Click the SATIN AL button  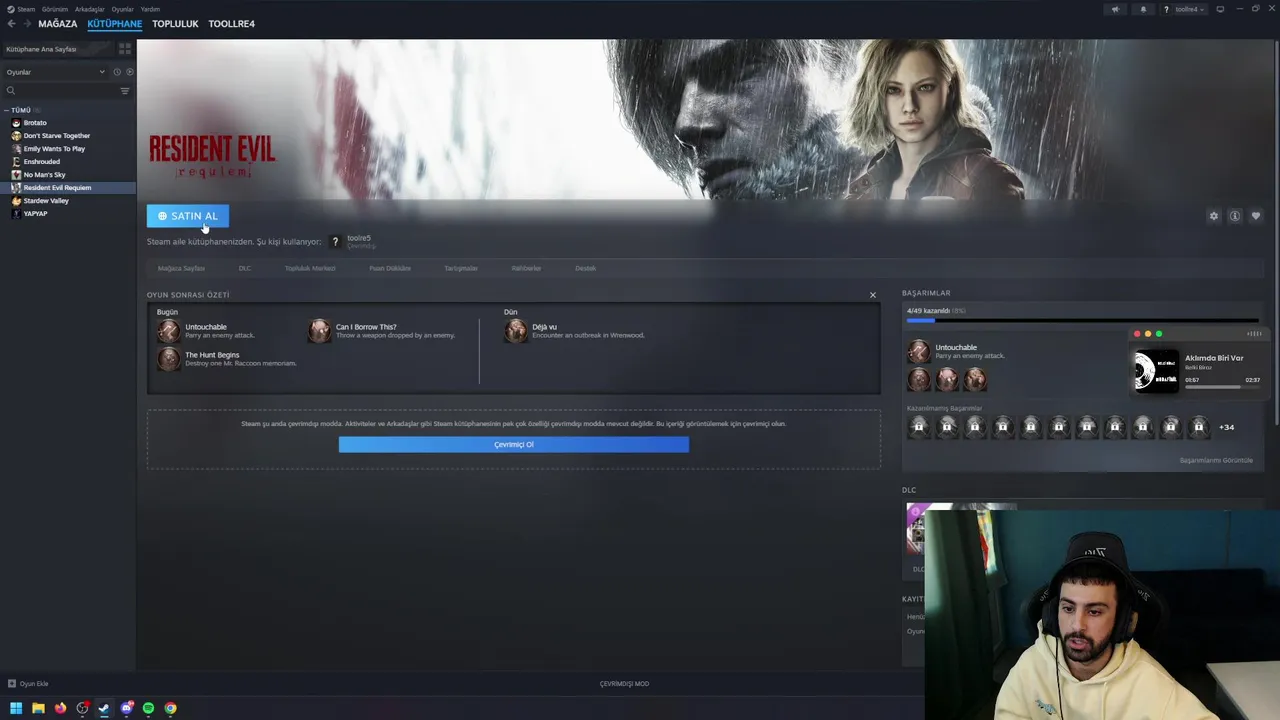(188, 216)
